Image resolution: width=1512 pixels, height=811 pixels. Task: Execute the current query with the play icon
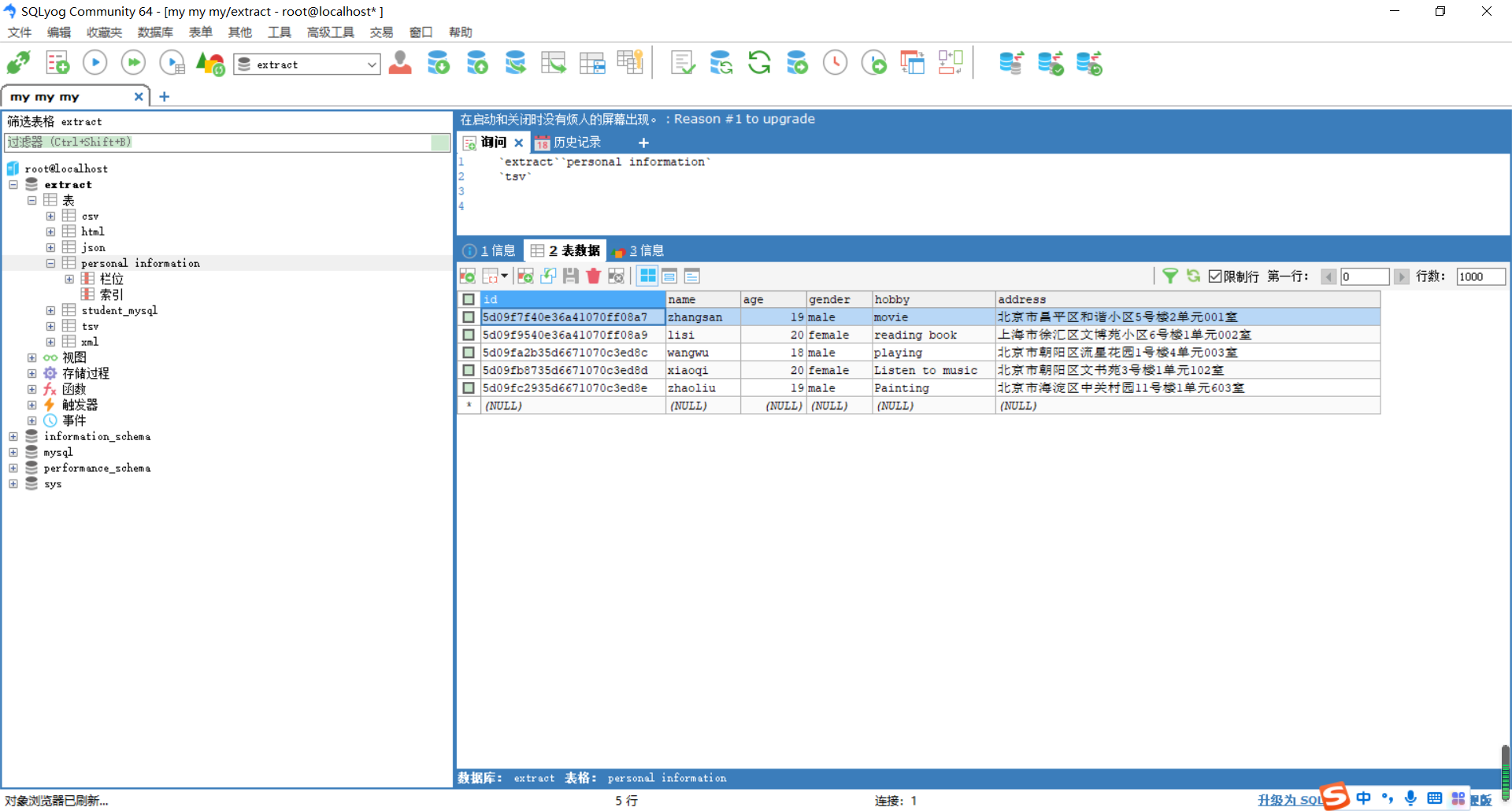[x=95, y=62]
